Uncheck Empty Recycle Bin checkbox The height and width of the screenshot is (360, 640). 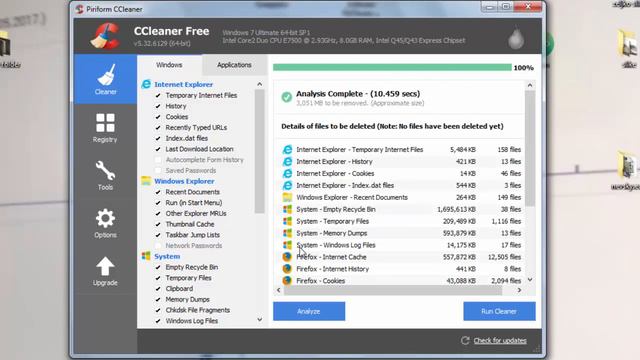point(158,267)
